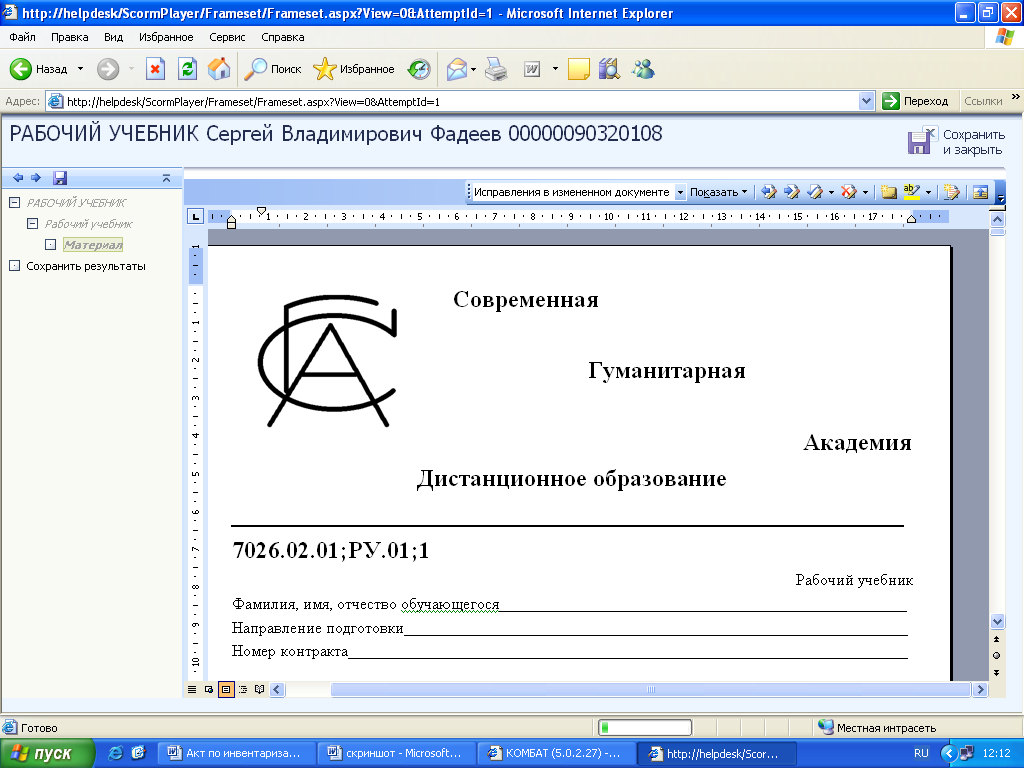Viewport: 1024px width, 768px height.
Task: Click the Переход go button
Action: tap(916, 101)
